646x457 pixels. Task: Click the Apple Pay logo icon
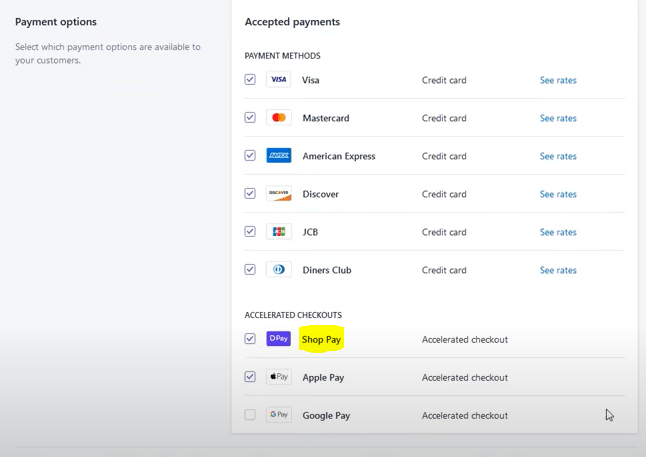point(279,377)
